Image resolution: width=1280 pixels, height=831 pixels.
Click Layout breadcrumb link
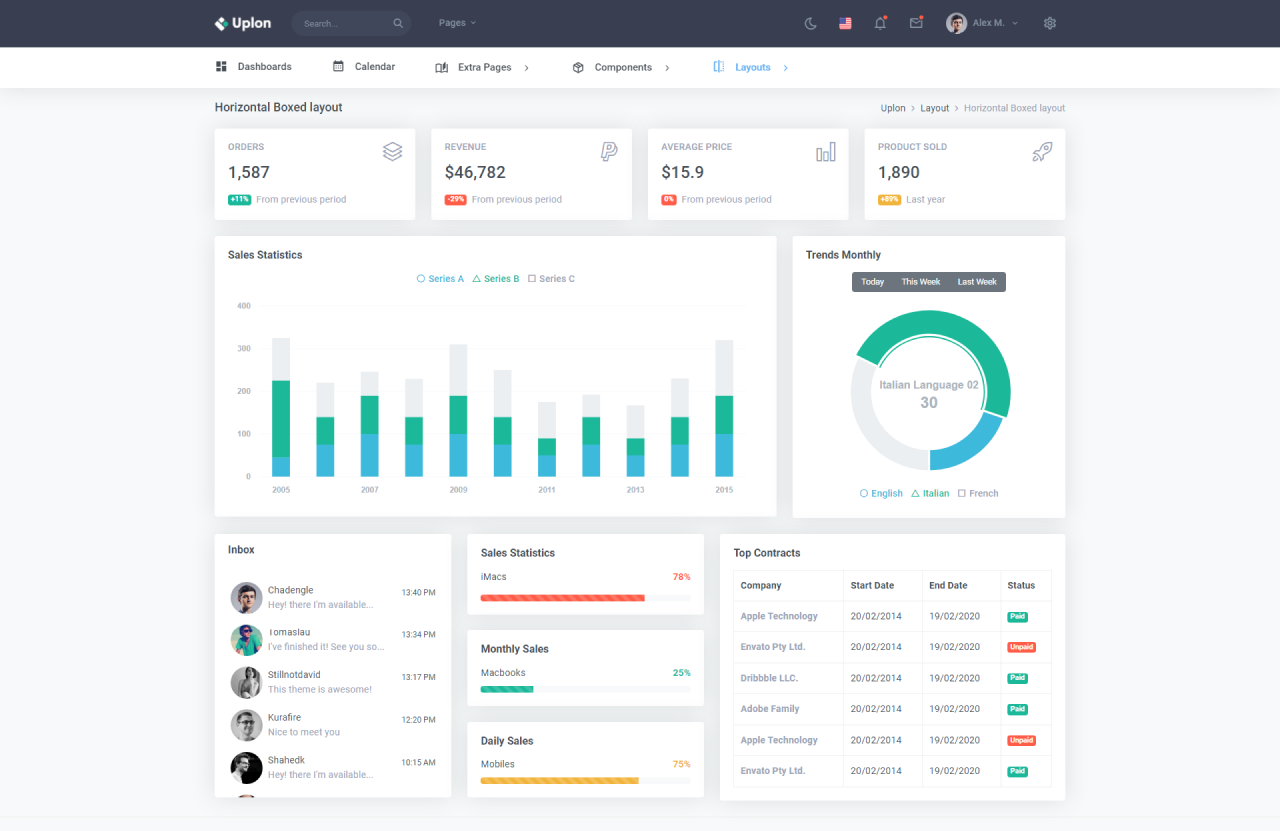(935, 108)
